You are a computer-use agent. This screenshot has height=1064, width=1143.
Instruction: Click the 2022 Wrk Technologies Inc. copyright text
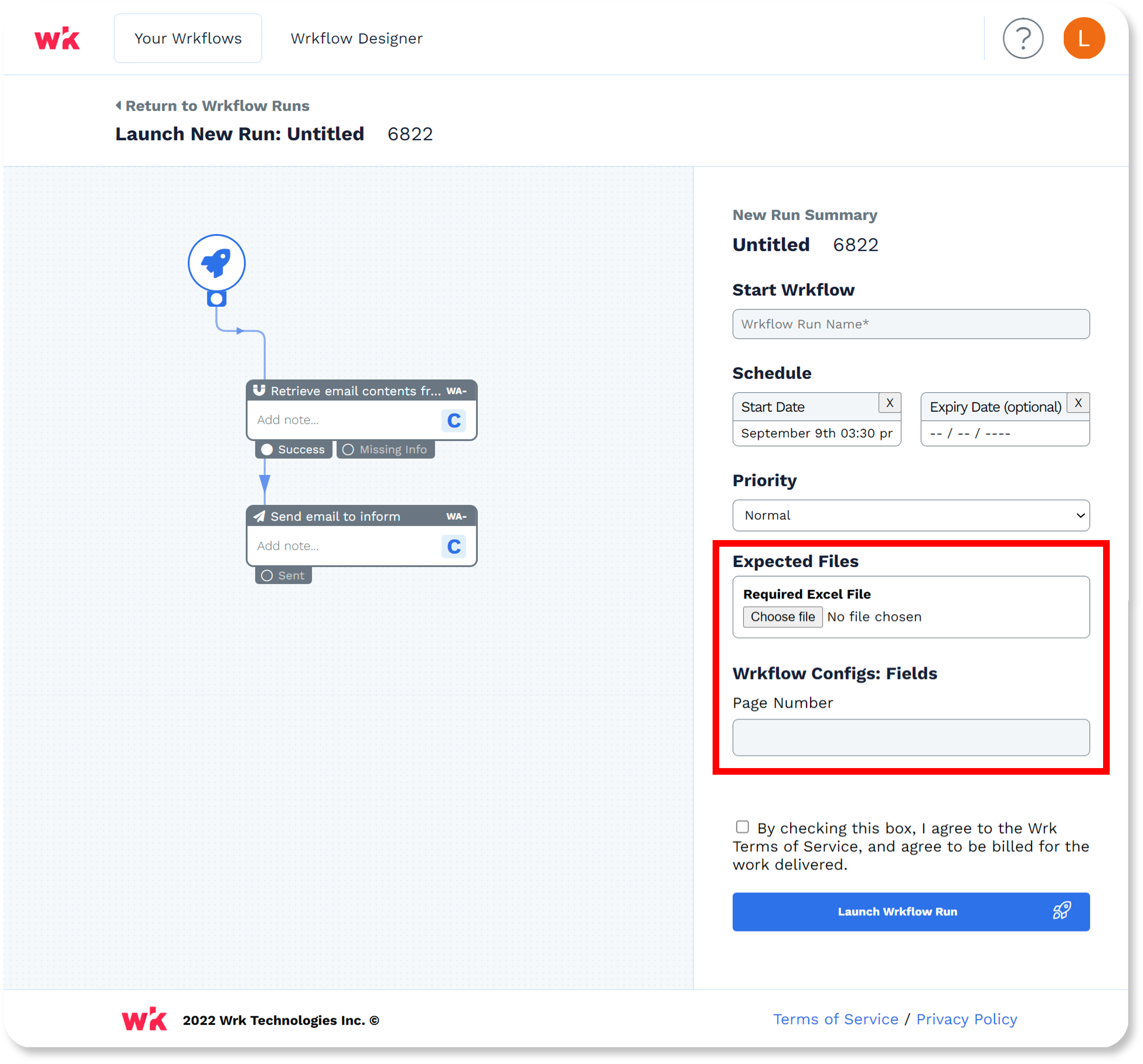[281, 1020]
